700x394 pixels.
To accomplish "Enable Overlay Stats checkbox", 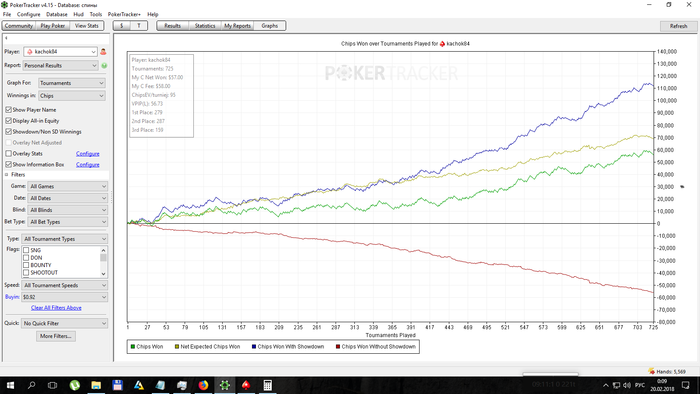I will (x=8, y=153).
